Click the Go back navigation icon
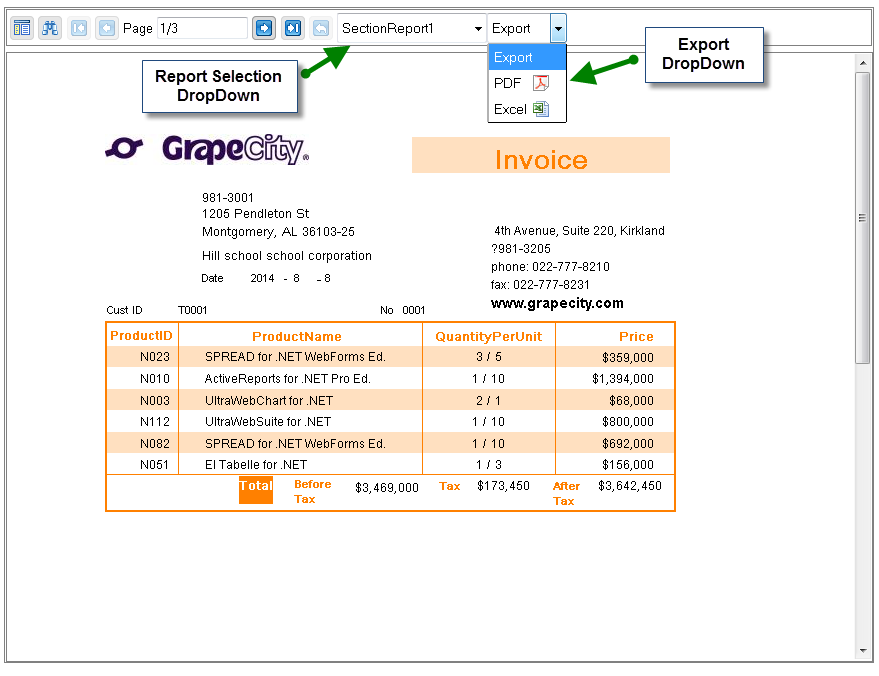 coord(321,28)
